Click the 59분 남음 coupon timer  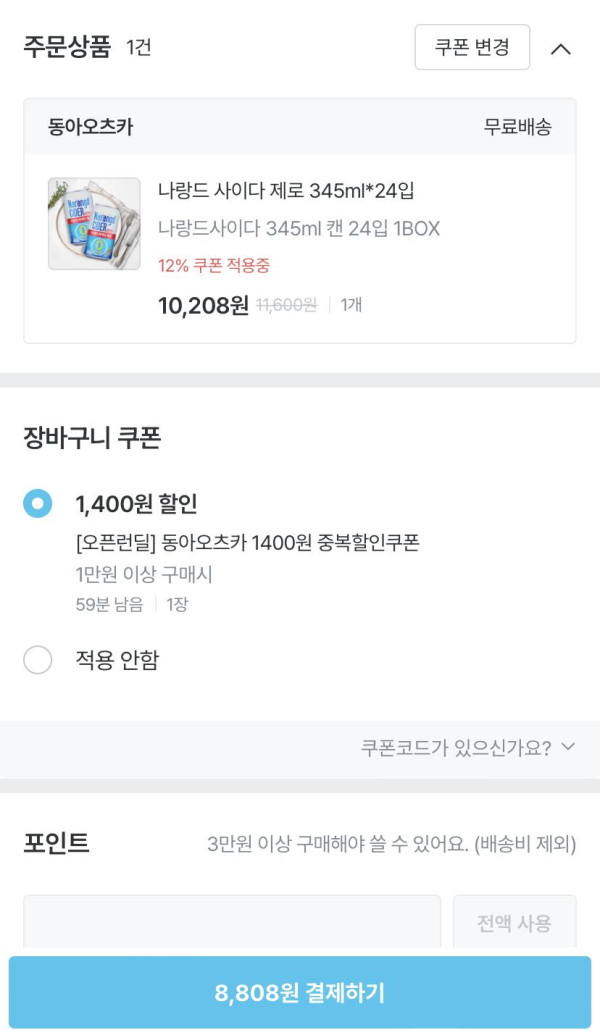[109, 604]
